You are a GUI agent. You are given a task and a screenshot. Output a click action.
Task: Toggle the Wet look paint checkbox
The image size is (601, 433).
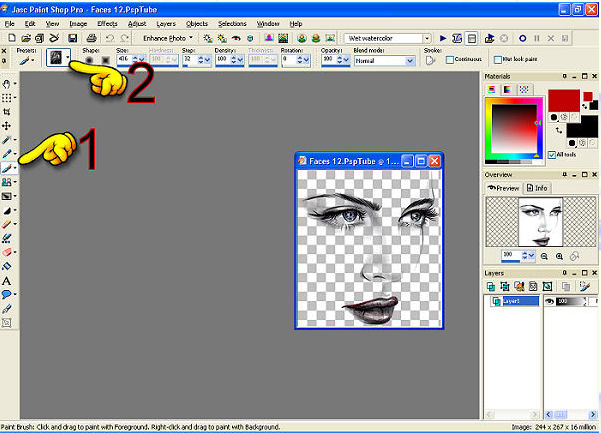[x=498, y=60]
